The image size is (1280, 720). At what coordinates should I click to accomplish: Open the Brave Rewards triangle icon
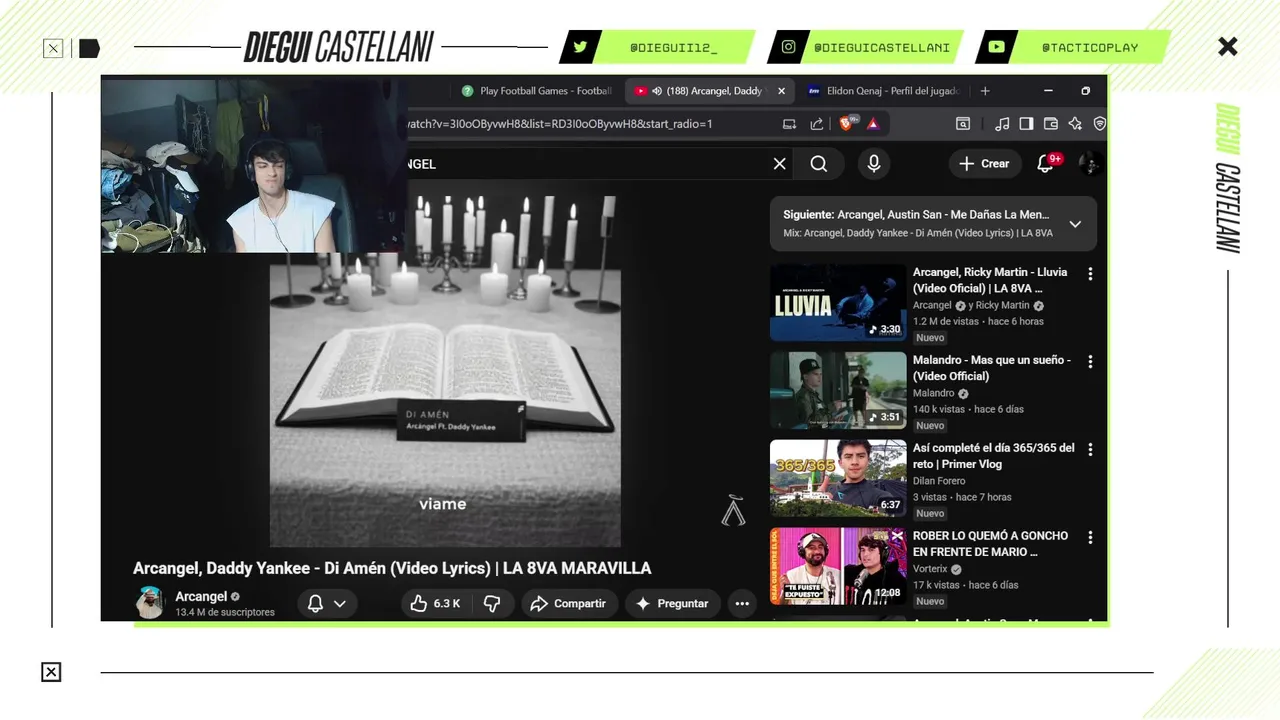(x=873, y=123)
